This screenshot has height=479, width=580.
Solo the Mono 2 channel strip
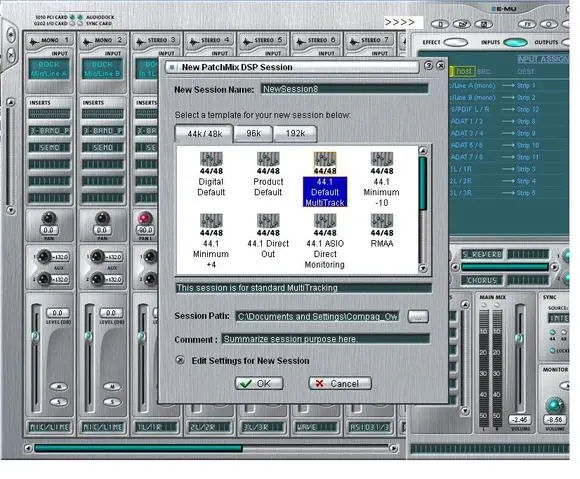pos(112,402)
